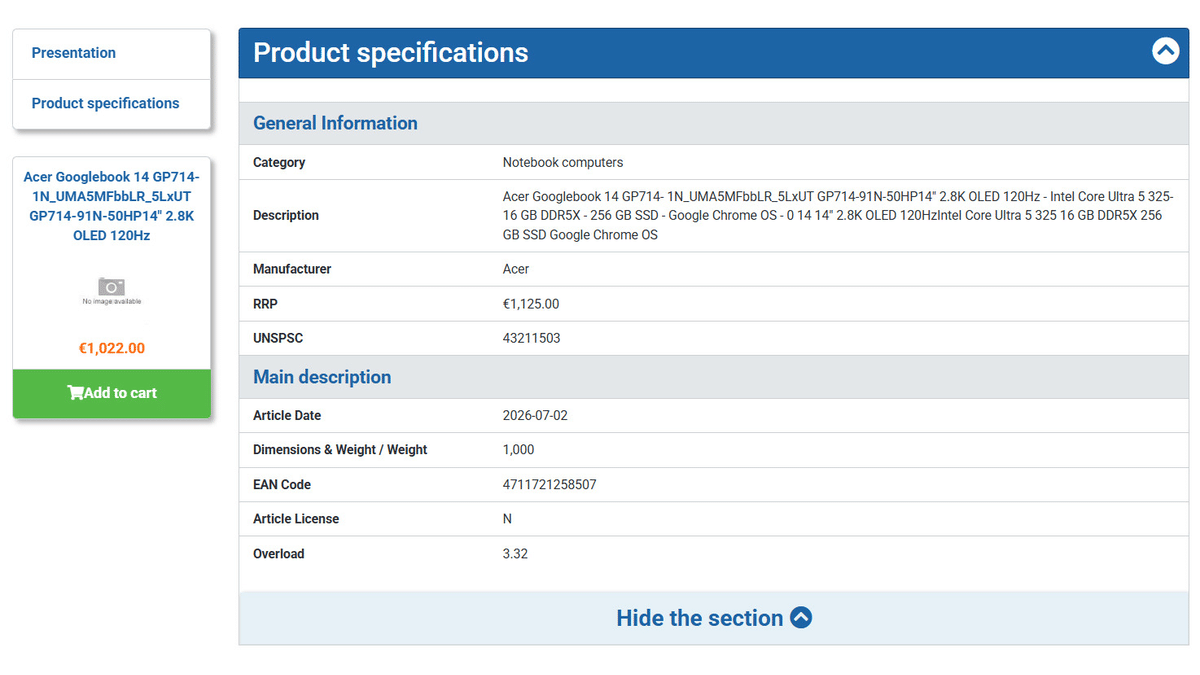
Task: Click the Main description section heading
Action: 322,377
